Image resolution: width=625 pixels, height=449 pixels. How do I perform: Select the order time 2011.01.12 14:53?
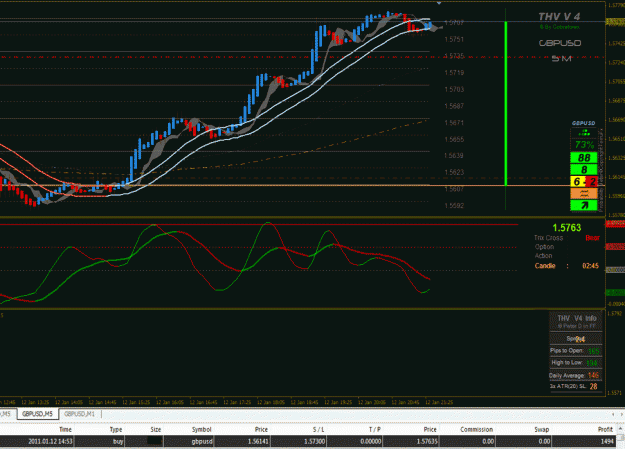[50, 441]
